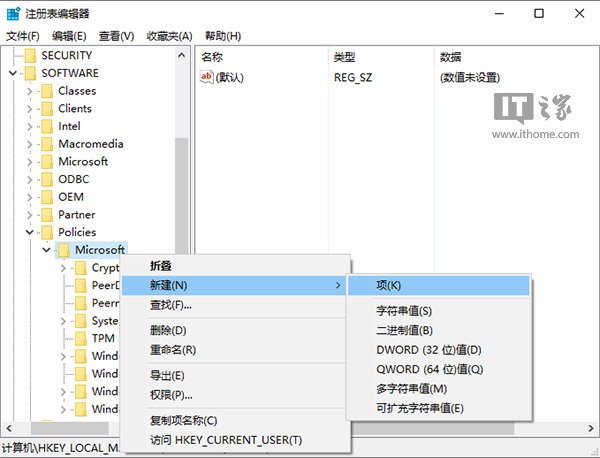Click the 名称 column header

[262, 57]
